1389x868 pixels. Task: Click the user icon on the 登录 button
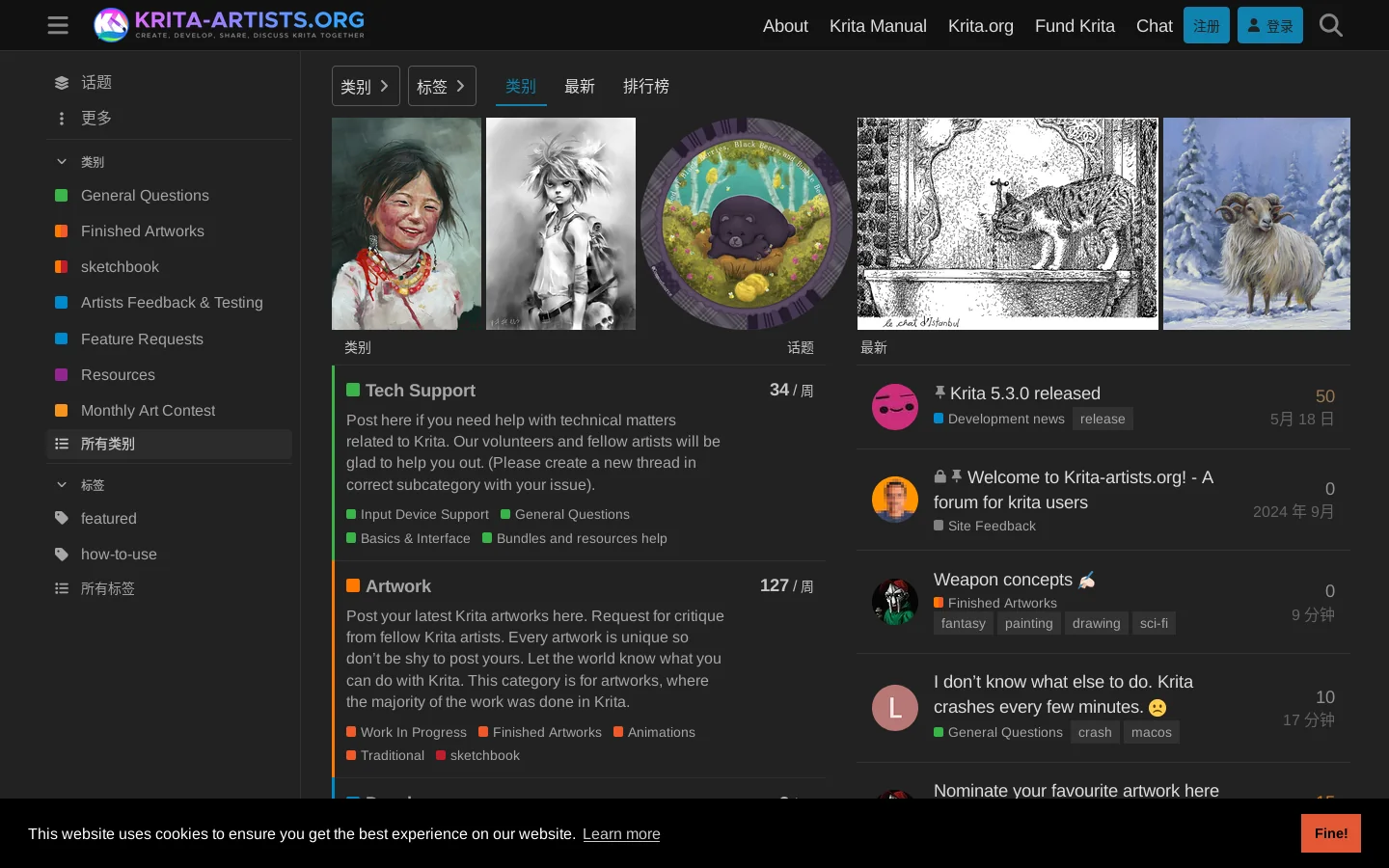1254,26
